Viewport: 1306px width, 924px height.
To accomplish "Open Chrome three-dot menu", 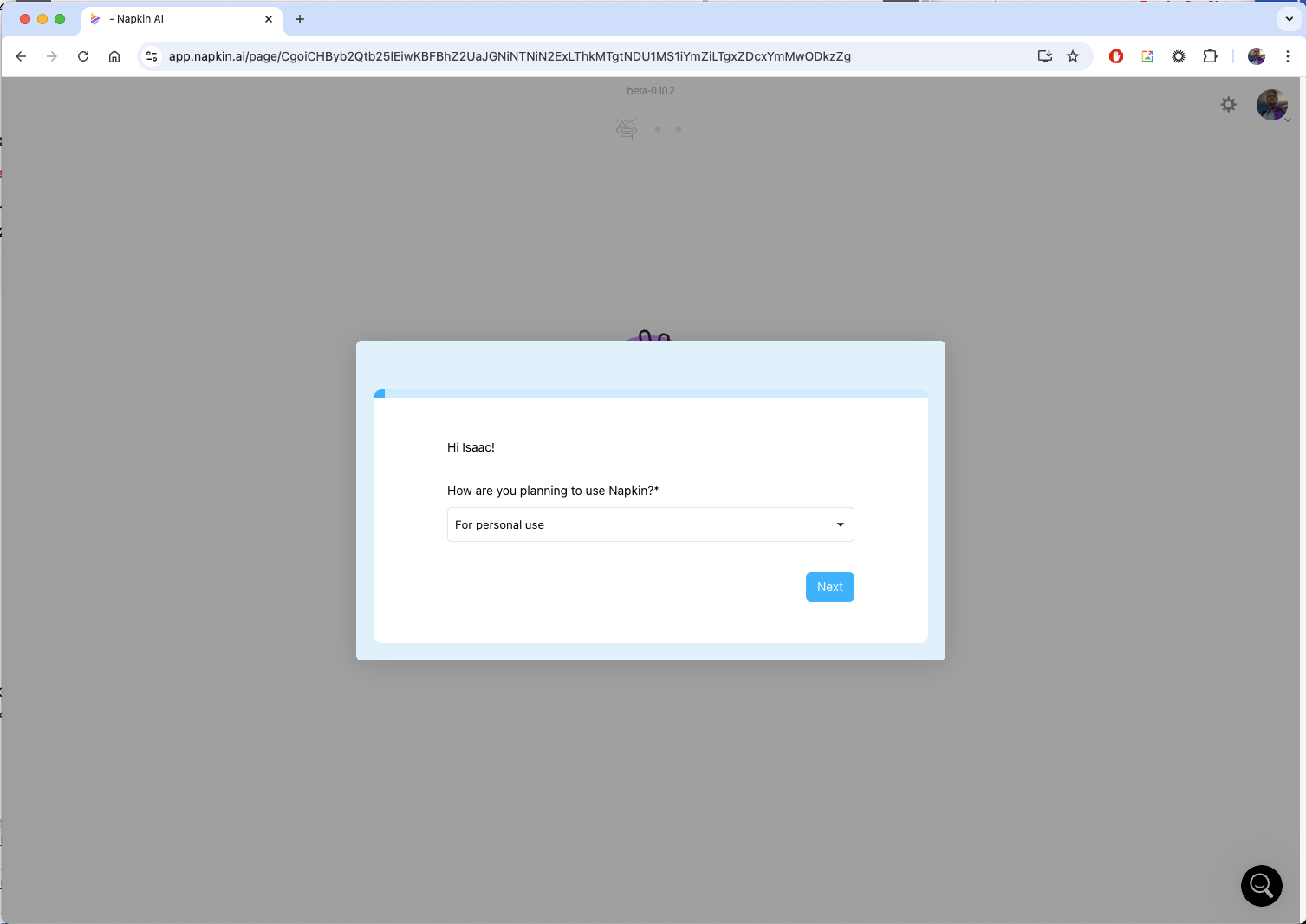I will click(x=1288, y=56).
